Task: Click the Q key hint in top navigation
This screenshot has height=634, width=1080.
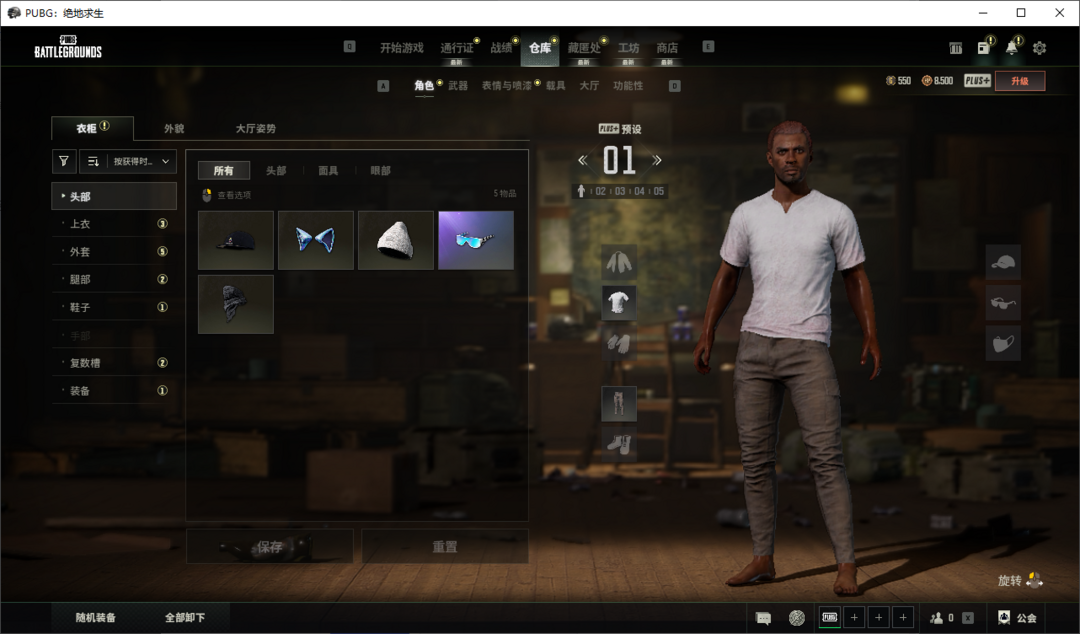Action: (349, 47)
